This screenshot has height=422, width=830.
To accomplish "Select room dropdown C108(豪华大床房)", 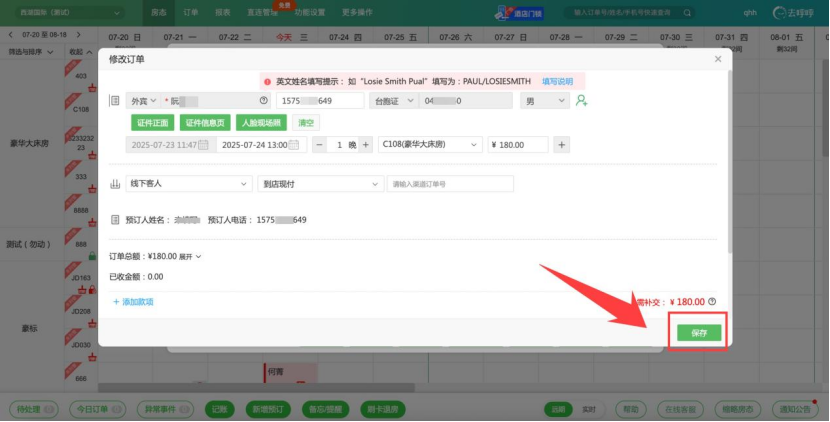I will (x=430, y=145).
